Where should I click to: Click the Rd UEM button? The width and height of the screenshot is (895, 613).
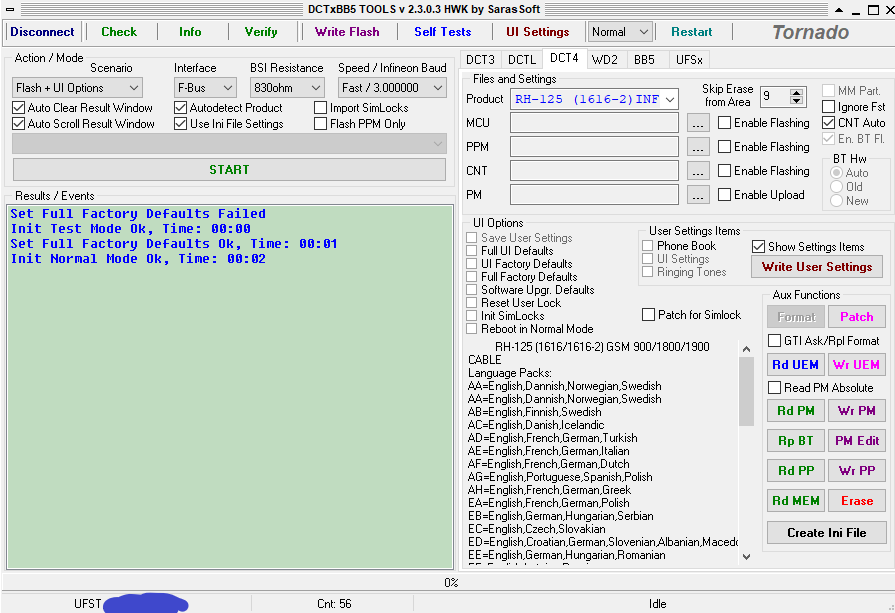796,365
